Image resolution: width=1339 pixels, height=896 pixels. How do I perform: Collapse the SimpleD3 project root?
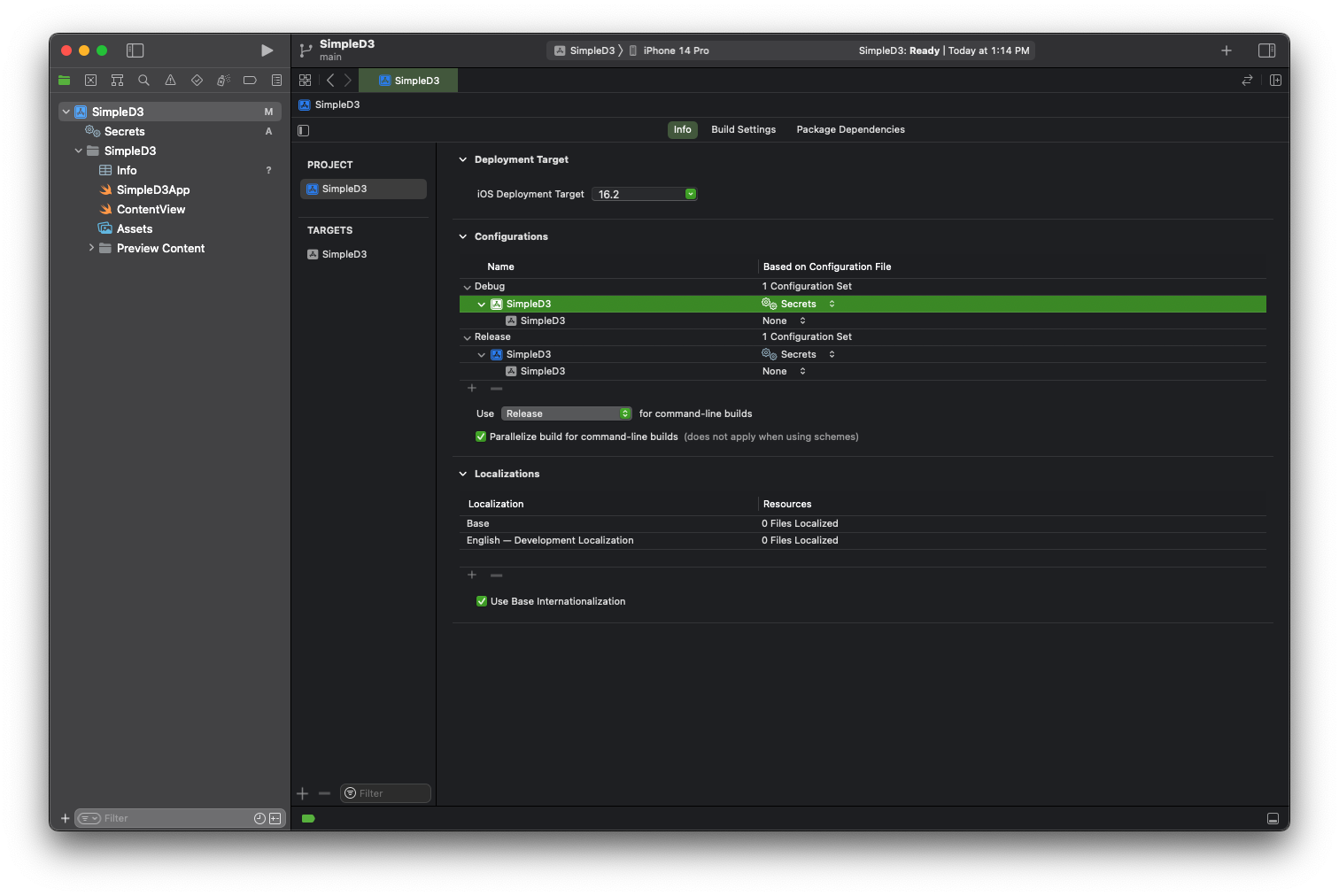[x=66, y=112]
